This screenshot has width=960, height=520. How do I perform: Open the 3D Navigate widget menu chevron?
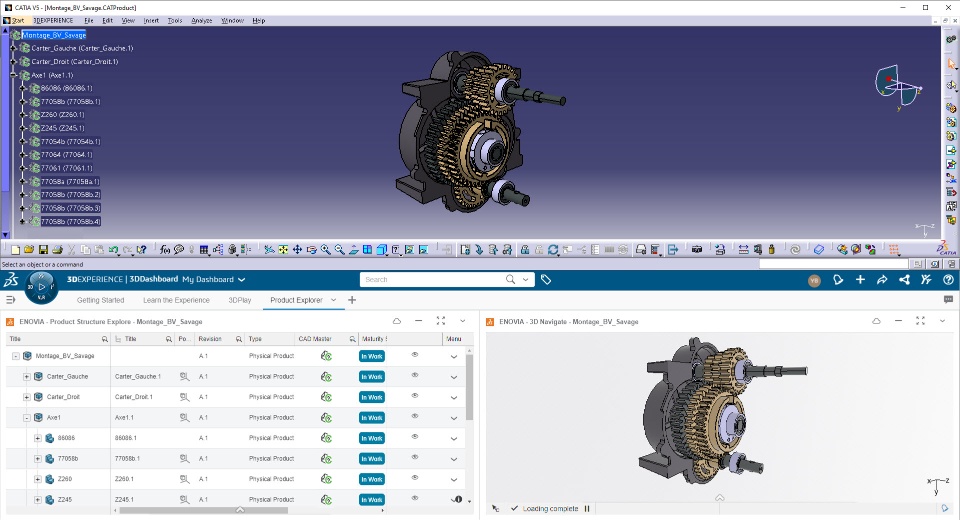(942, 321)
